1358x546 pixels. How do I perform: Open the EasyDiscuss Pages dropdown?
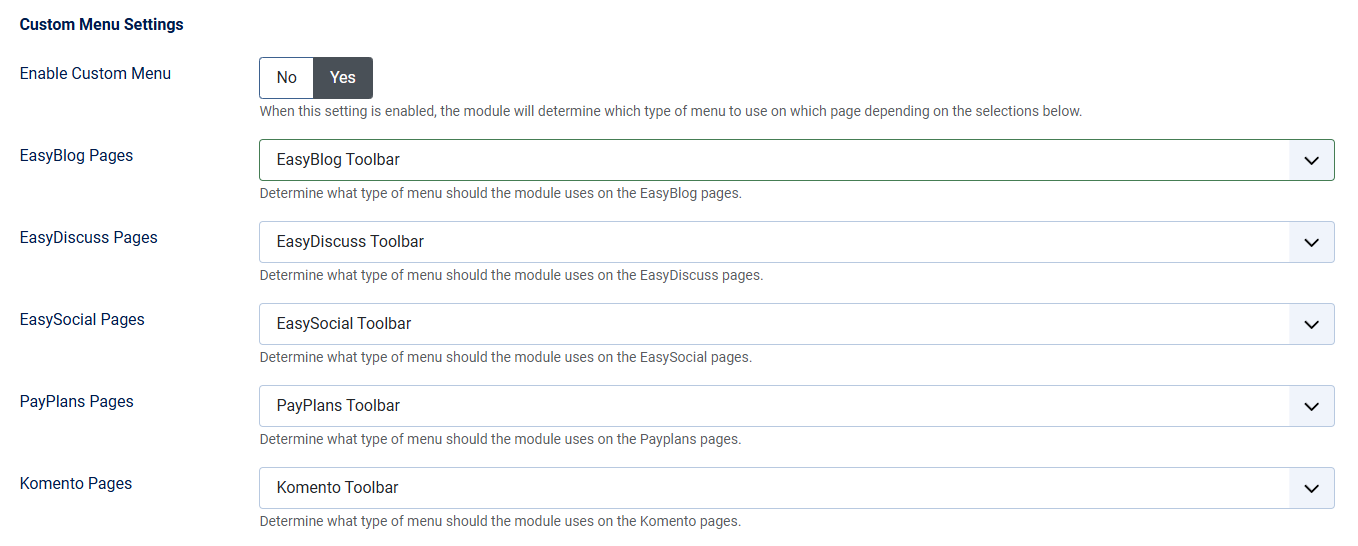click(x=797, y=242)
